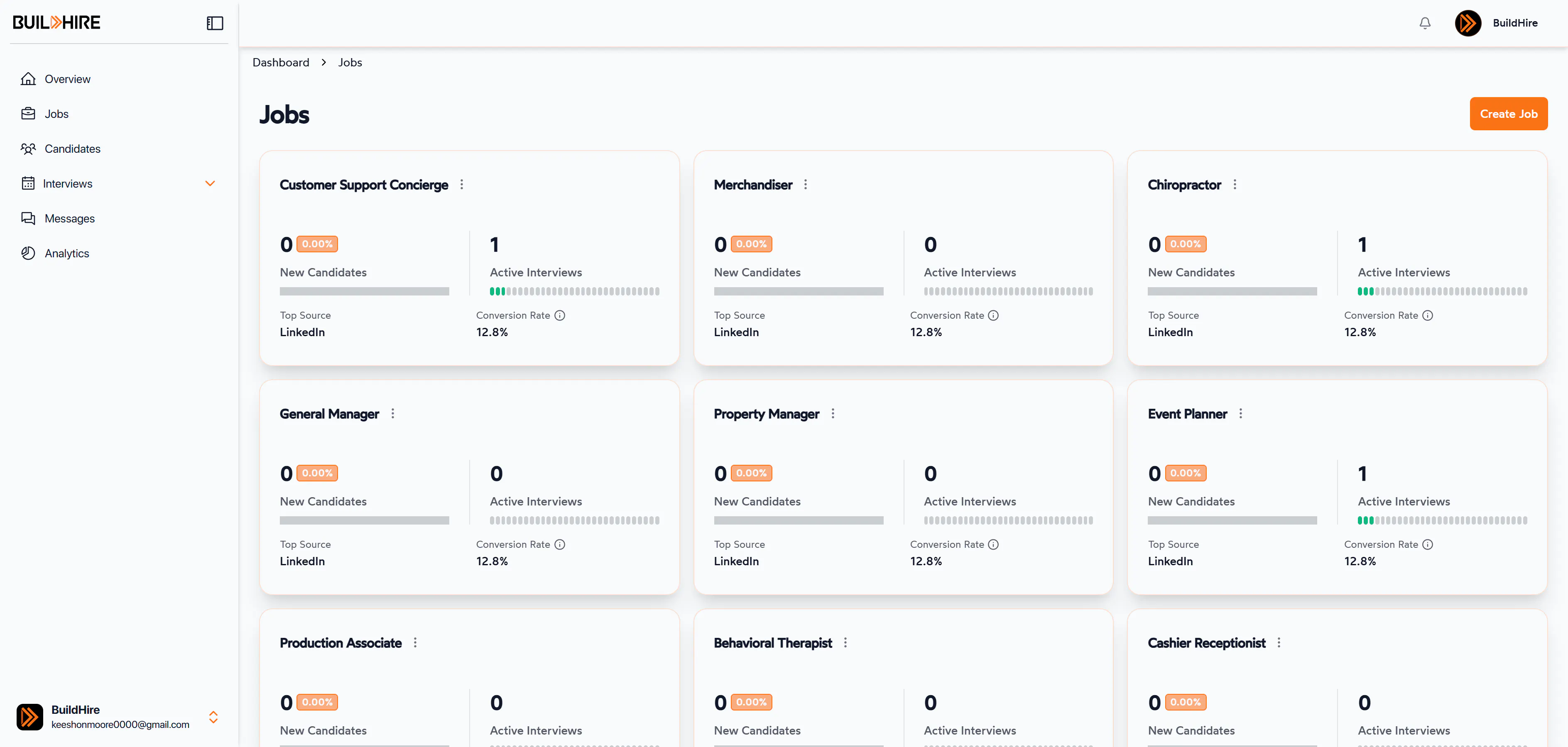Click the BuildHire logo in sidebar

click(x=56, y=22)
